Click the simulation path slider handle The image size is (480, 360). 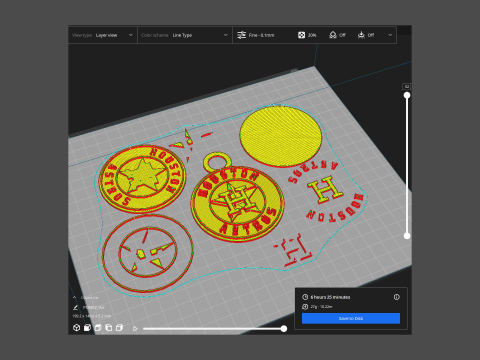[284, 329]
